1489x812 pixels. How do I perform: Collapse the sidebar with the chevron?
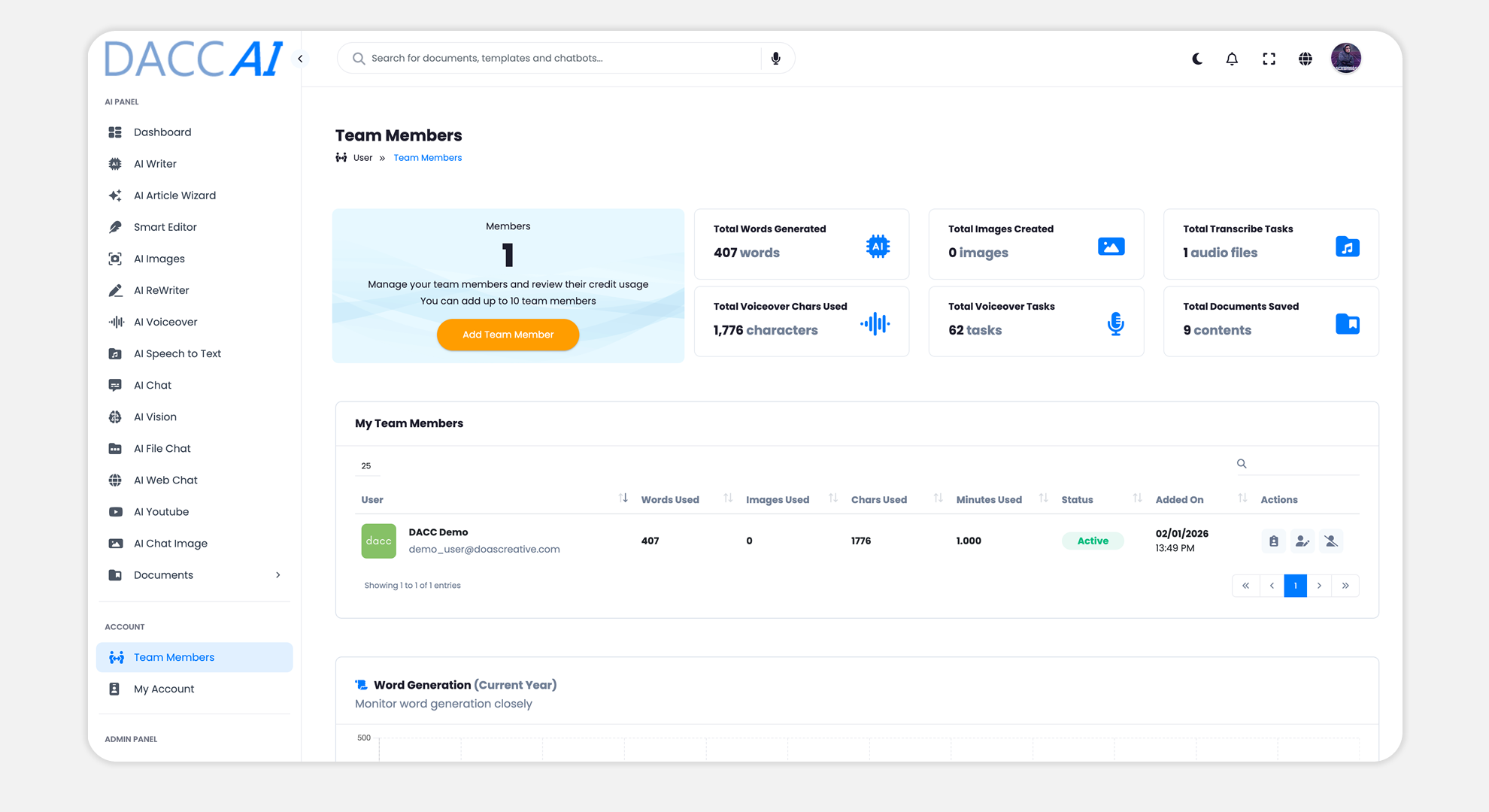(x=300, y=58)
